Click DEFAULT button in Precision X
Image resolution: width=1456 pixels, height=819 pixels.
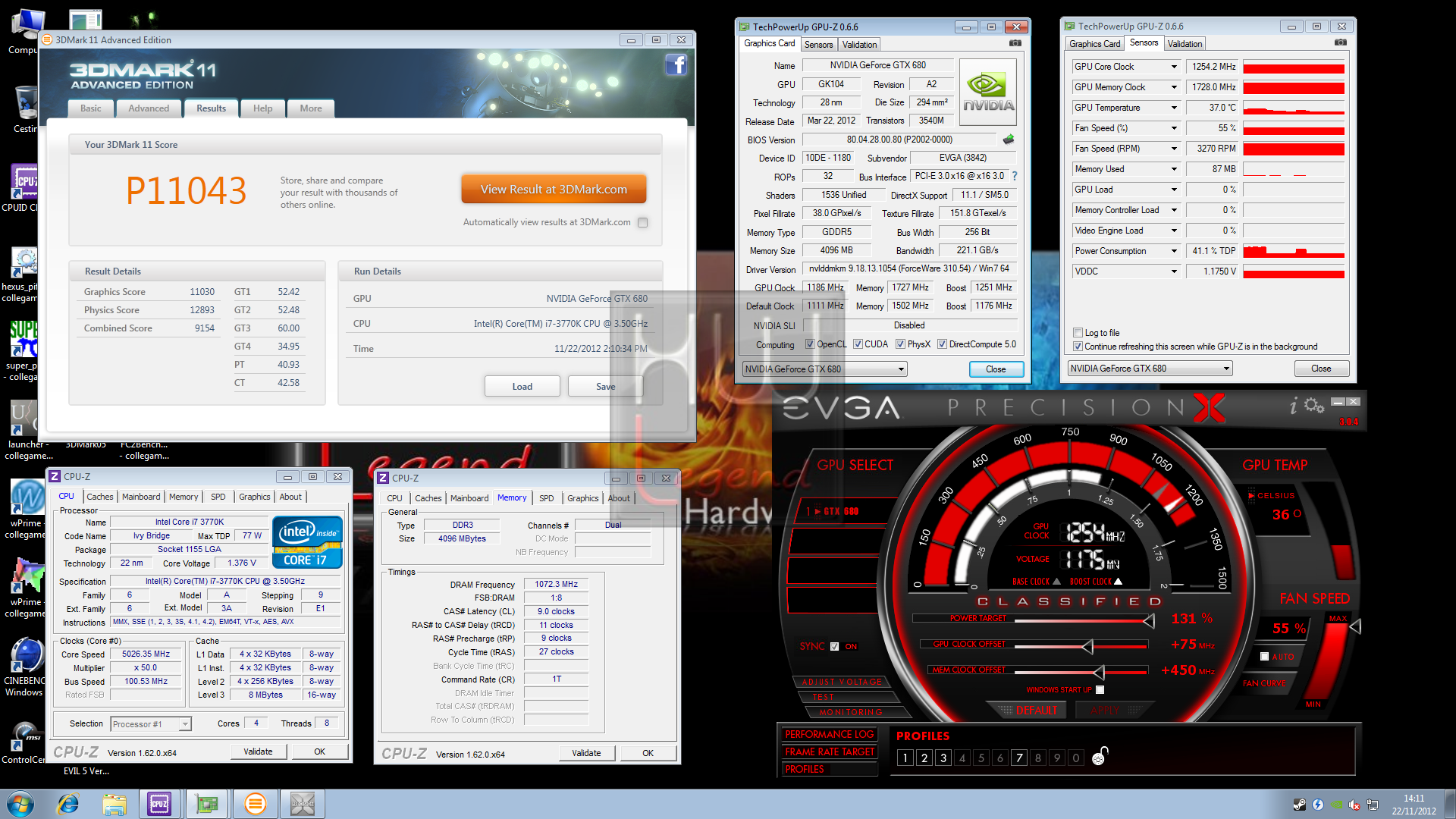1037,711
